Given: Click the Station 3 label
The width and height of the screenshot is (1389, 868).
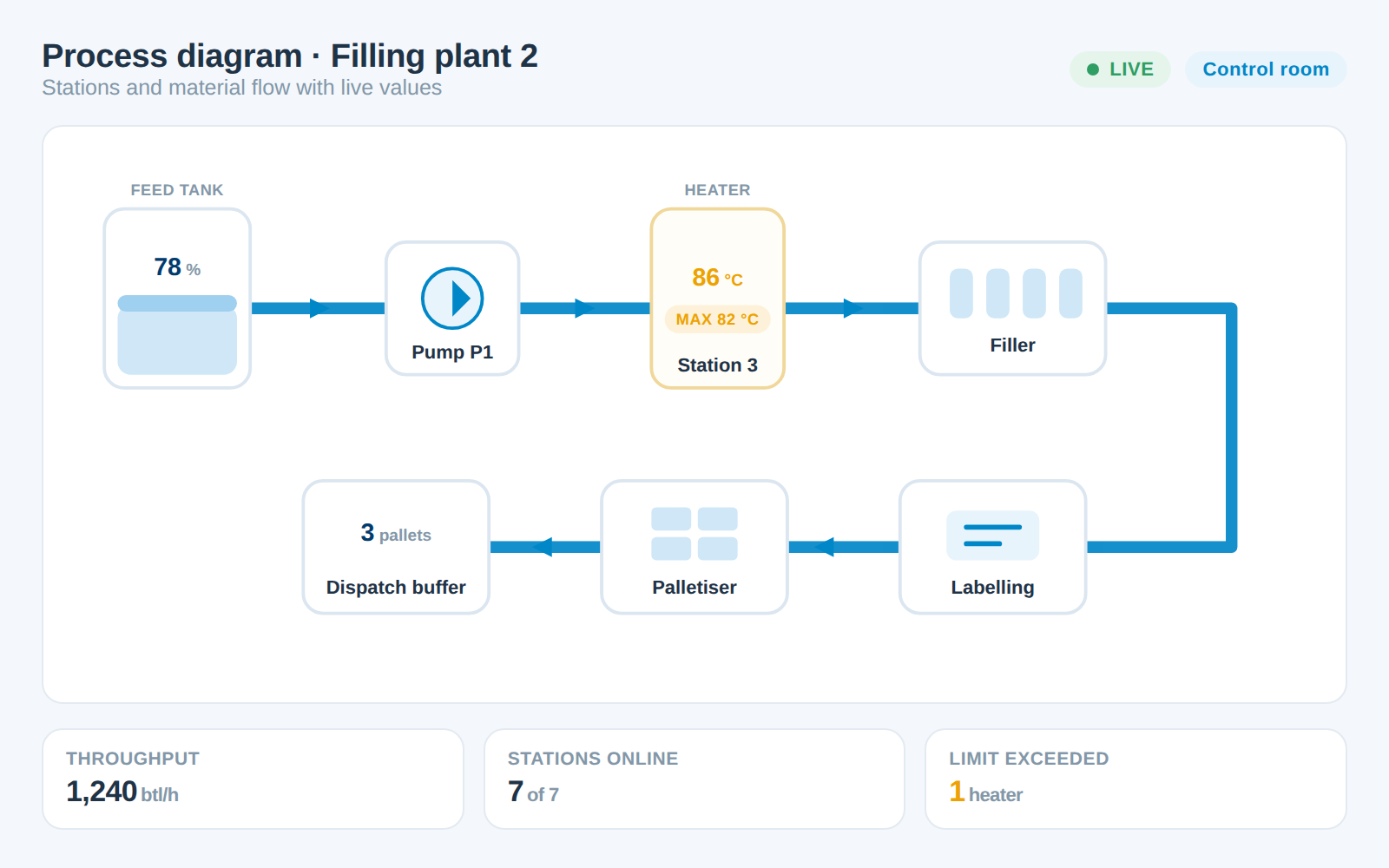Looking at the screenshot, I should [x=718, y=365].
